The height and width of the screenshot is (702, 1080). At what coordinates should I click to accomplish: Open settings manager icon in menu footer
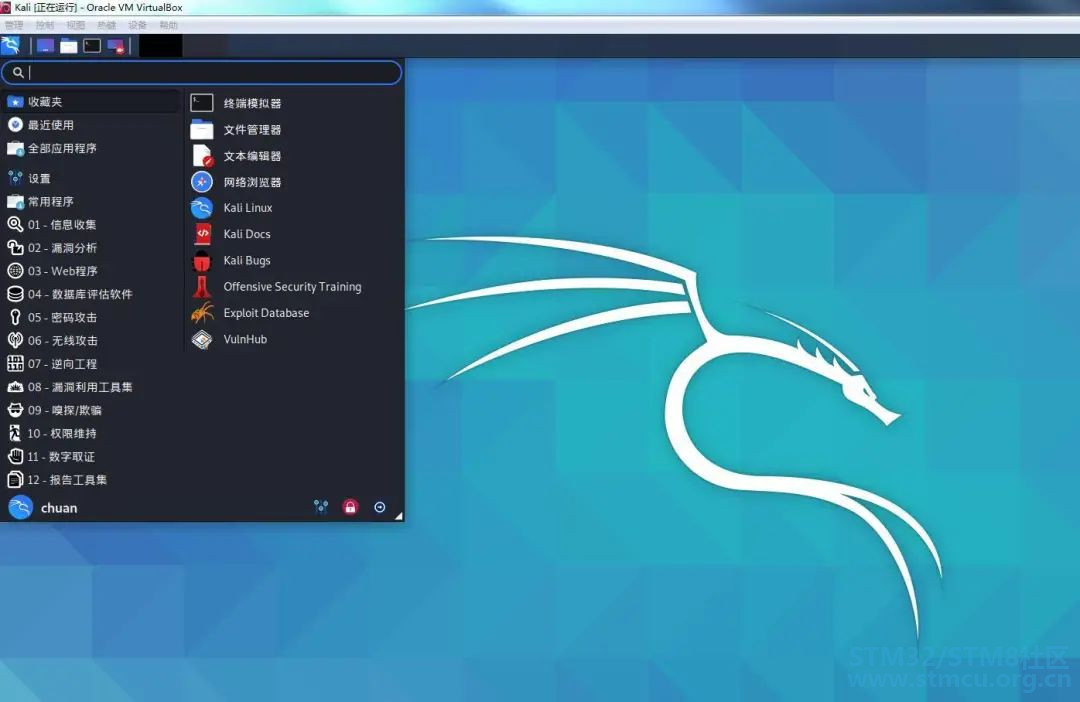pyautogui.click(x=321, y=507)
